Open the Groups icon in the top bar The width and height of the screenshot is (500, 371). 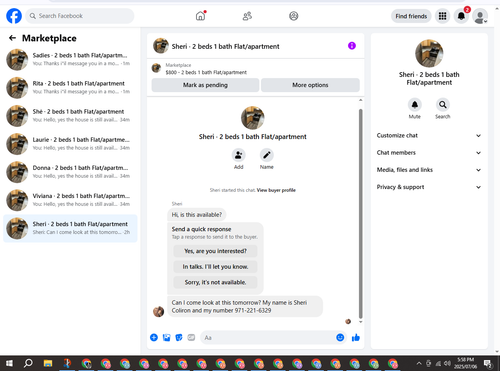tap(294, 16)
